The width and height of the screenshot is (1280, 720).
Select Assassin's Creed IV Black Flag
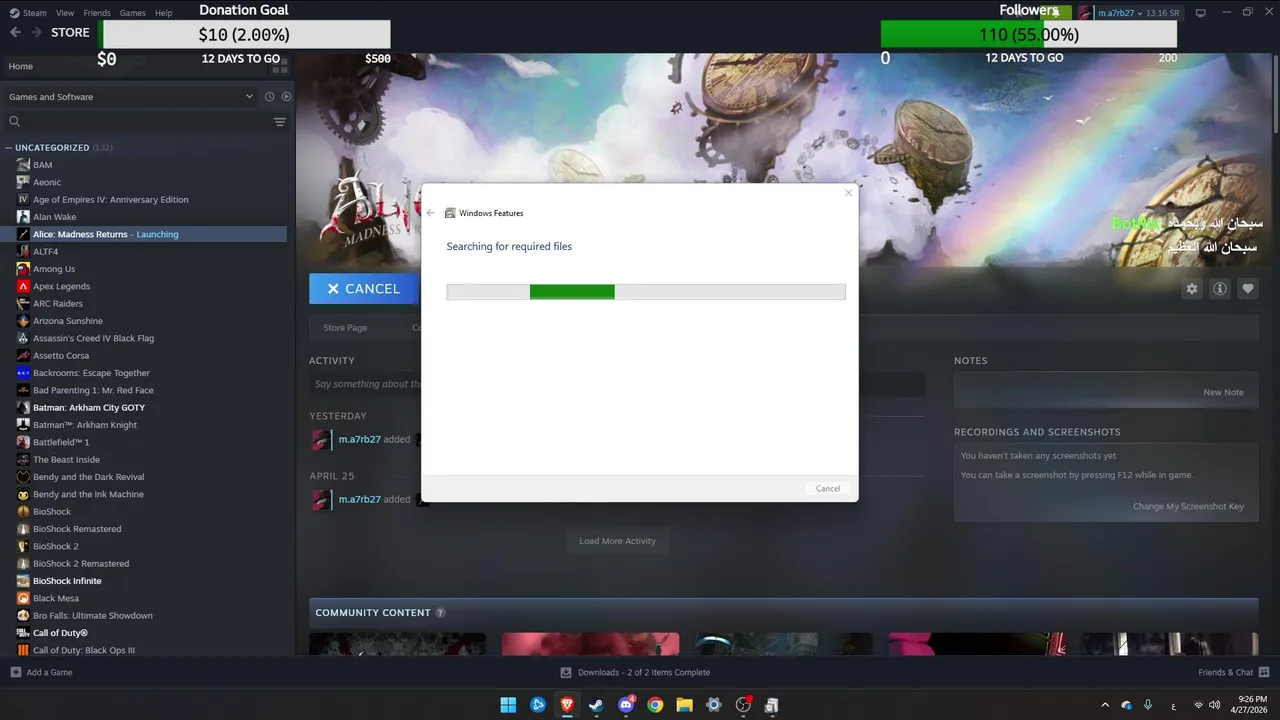(93, 338)
